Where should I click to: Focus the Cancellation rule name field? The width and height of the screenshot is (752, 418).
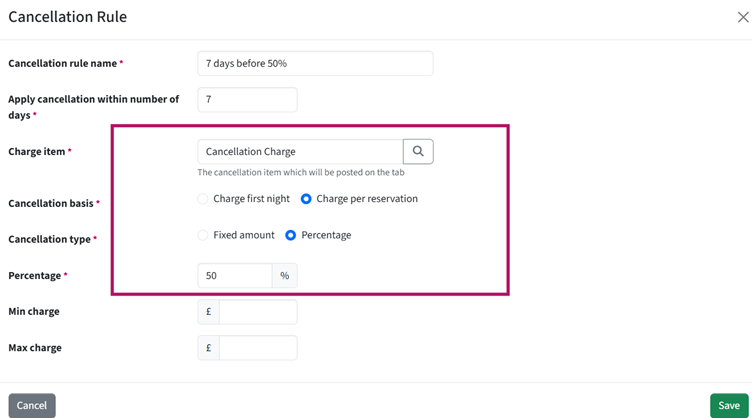click(315, 63)
